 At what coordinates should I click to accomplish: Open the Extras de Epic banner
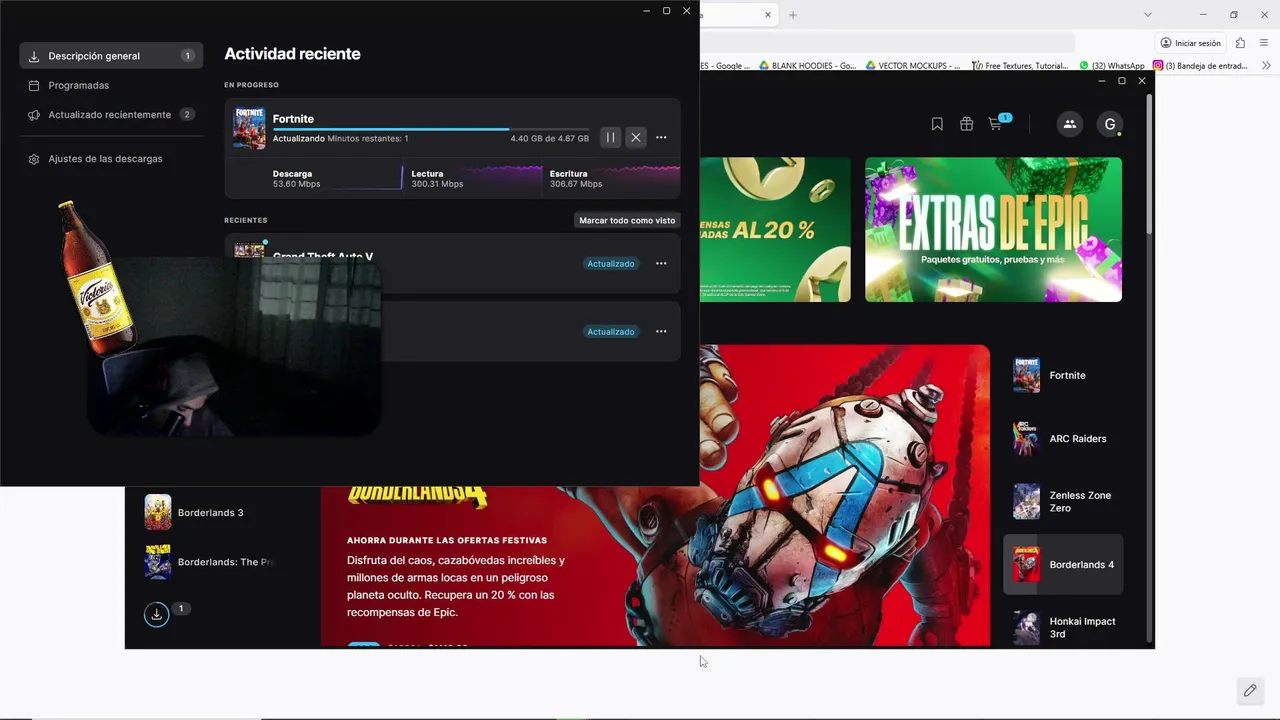(993, 229)
